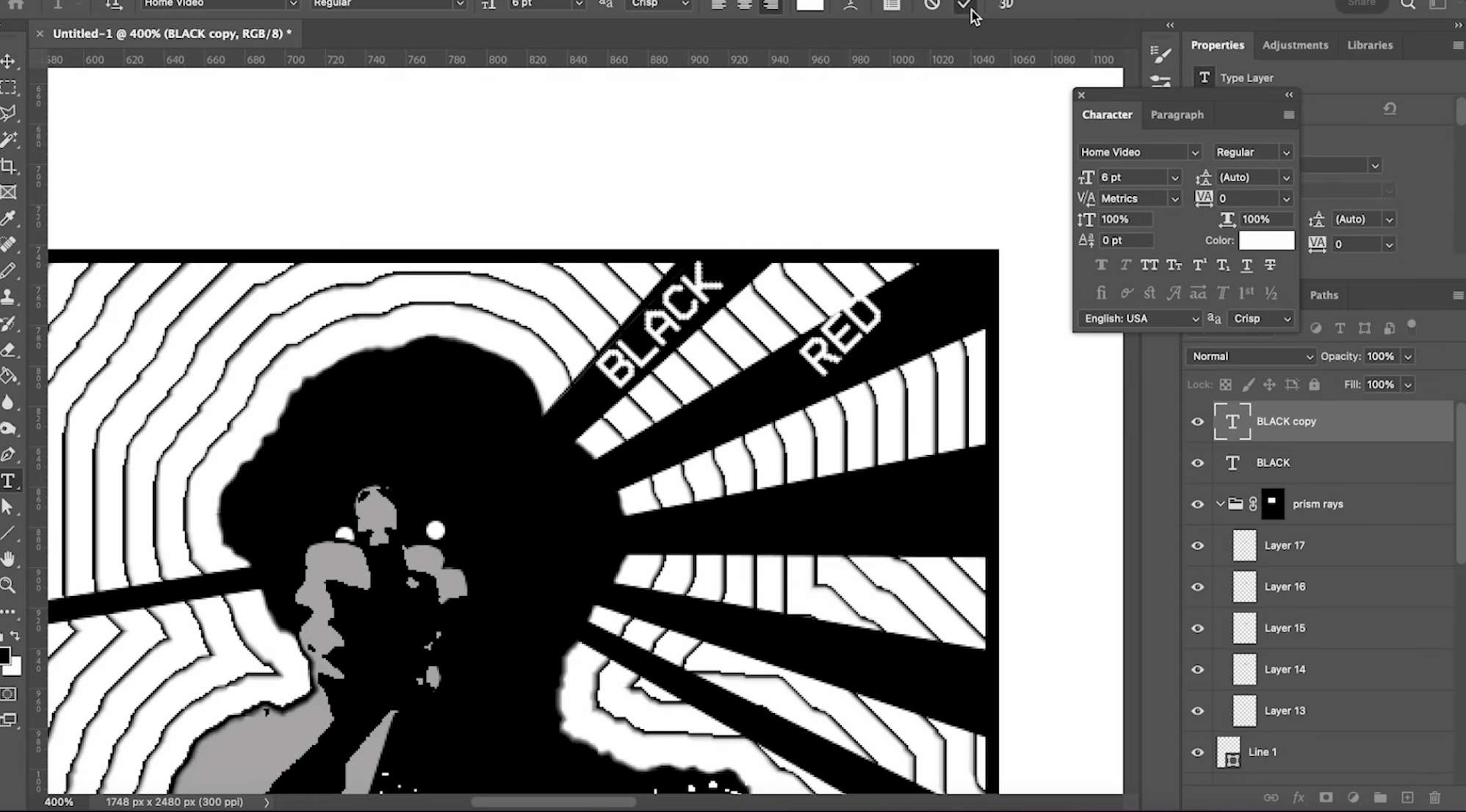Image resolution: width=1466 pixels, height=812 pixels.
Task: Click the lock position icon
Action: coord(1269,384)
